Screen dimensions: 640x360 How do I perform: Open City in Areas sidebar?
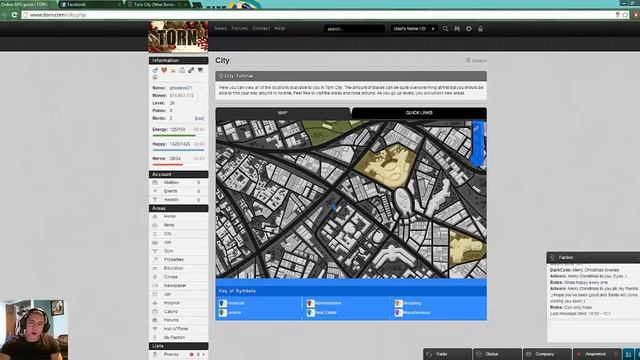coord(178,234)
